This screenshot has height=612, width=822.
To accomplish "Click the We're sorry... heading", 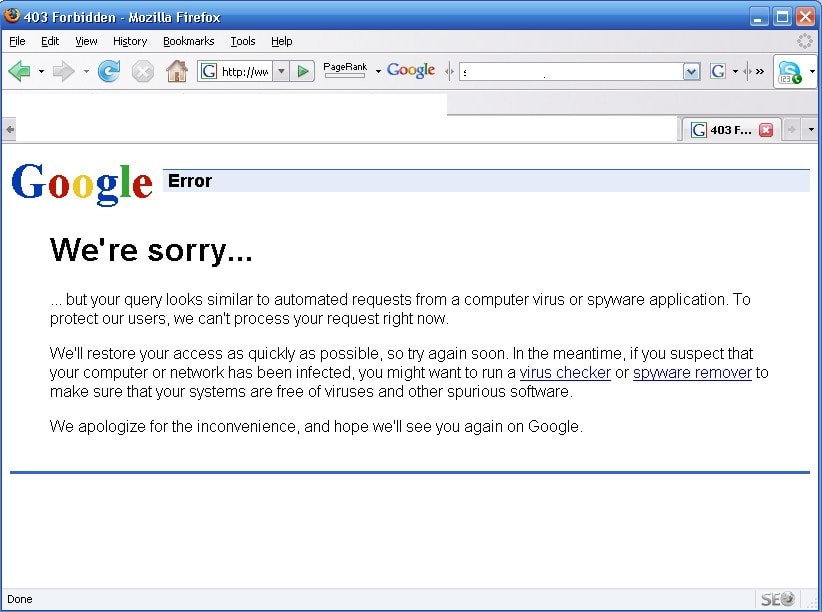I will tap(151, 250).
